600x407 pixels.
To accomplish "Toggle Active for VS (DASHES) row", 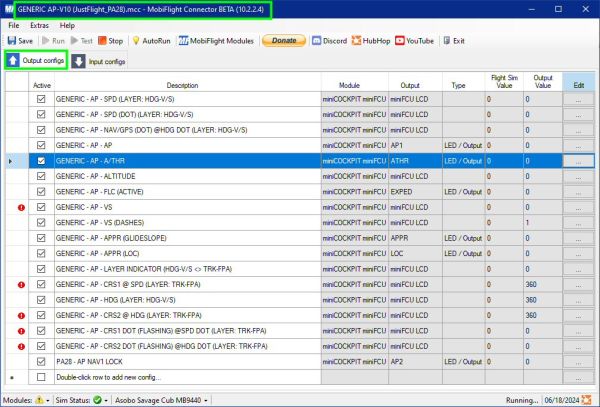I will [x=41, y=223].
